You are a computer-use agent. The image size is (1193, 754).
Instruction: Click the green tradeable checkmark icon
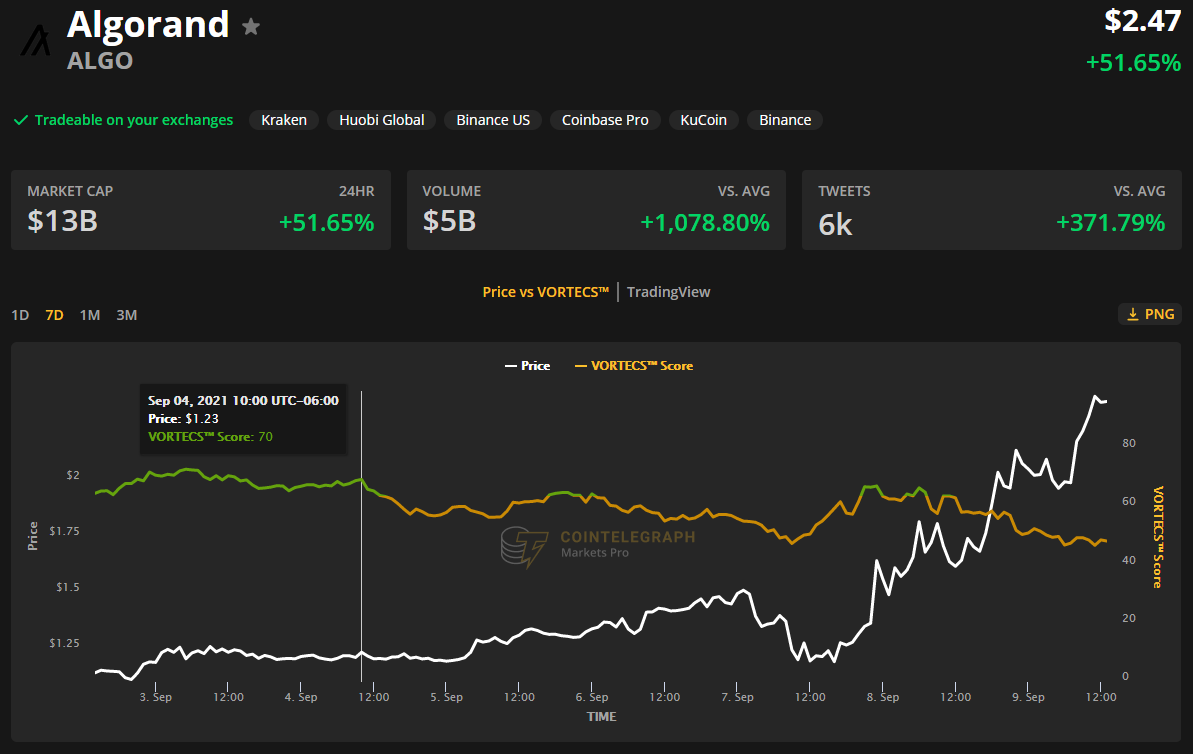[20, 120]
